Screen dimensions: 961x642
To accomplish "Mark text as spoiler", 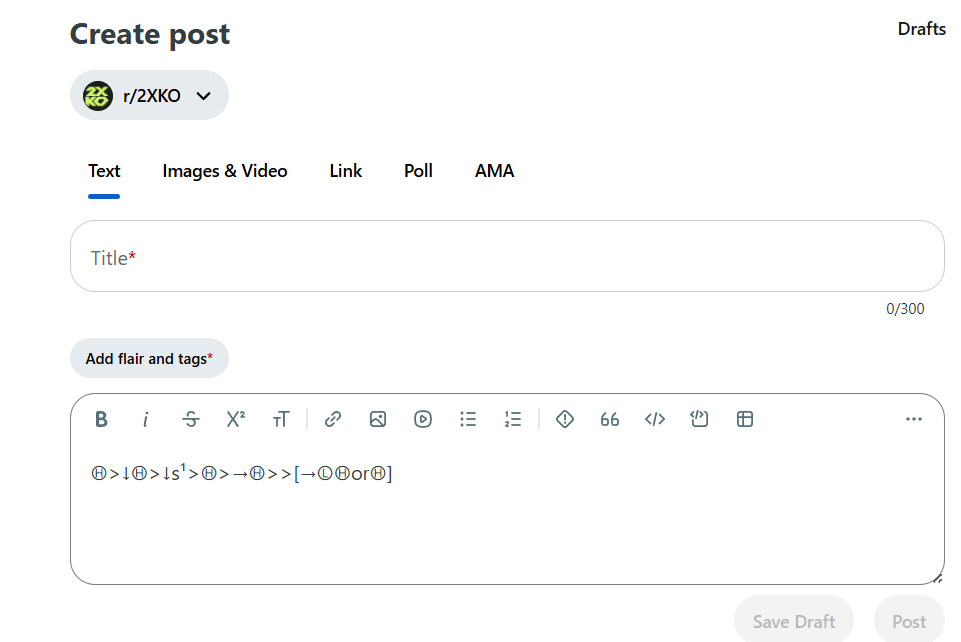I will 564,419.
